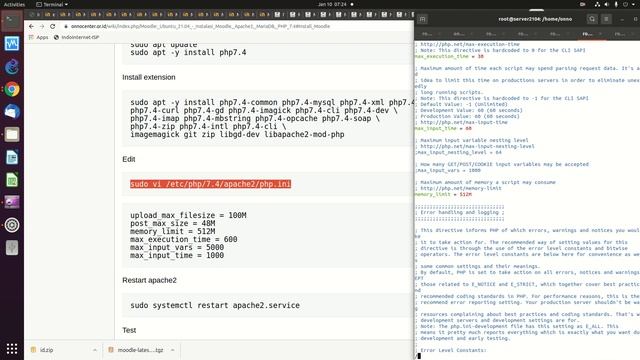Click the 'Edit' heading on wiki page
This screenshot has height=360, width=640.
click(x=129, y=159)
